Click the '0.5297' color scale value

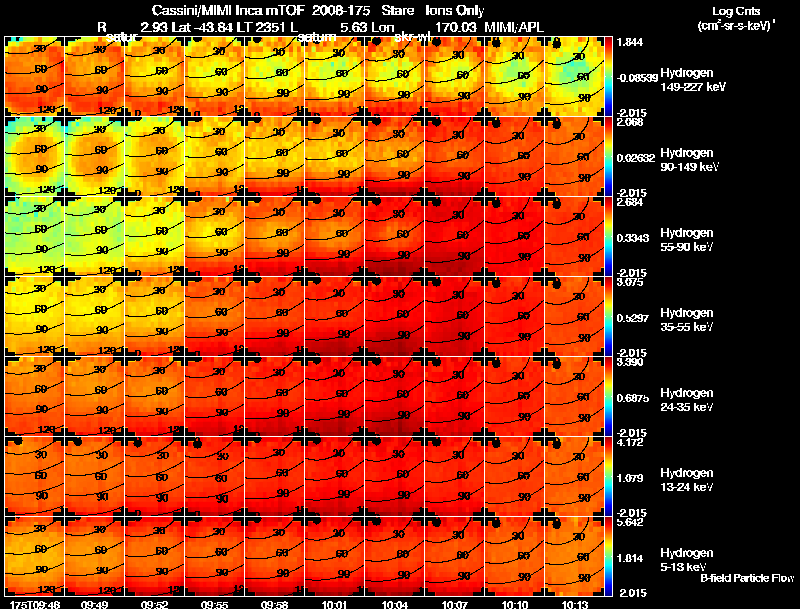tap(633, 318)
